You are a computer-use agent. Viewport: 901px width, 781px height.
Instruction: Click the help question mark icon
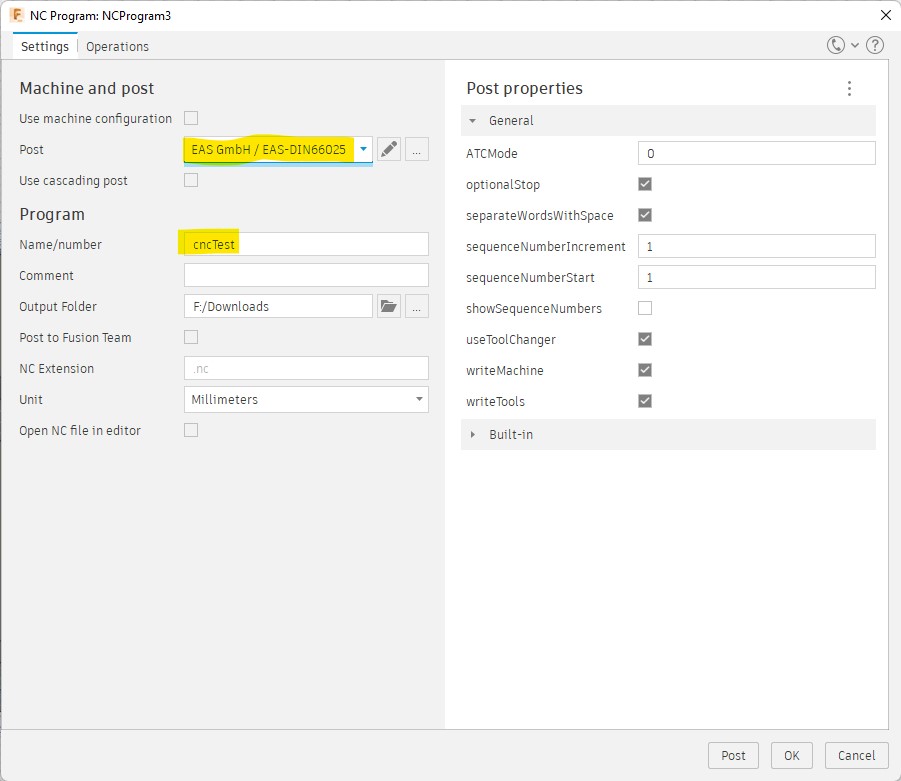(875, 46)
